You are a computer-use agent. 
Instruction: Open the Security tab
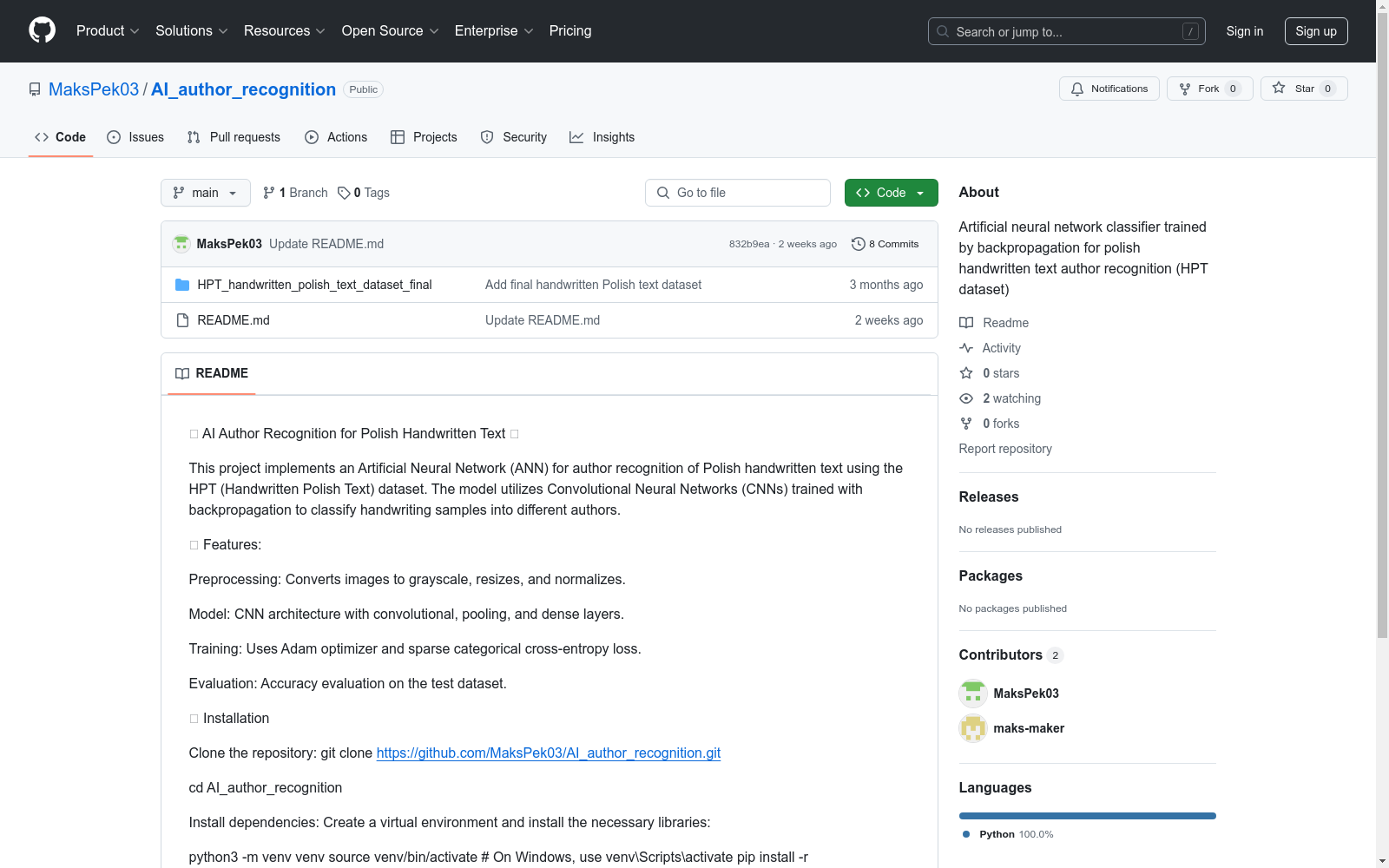514,137
